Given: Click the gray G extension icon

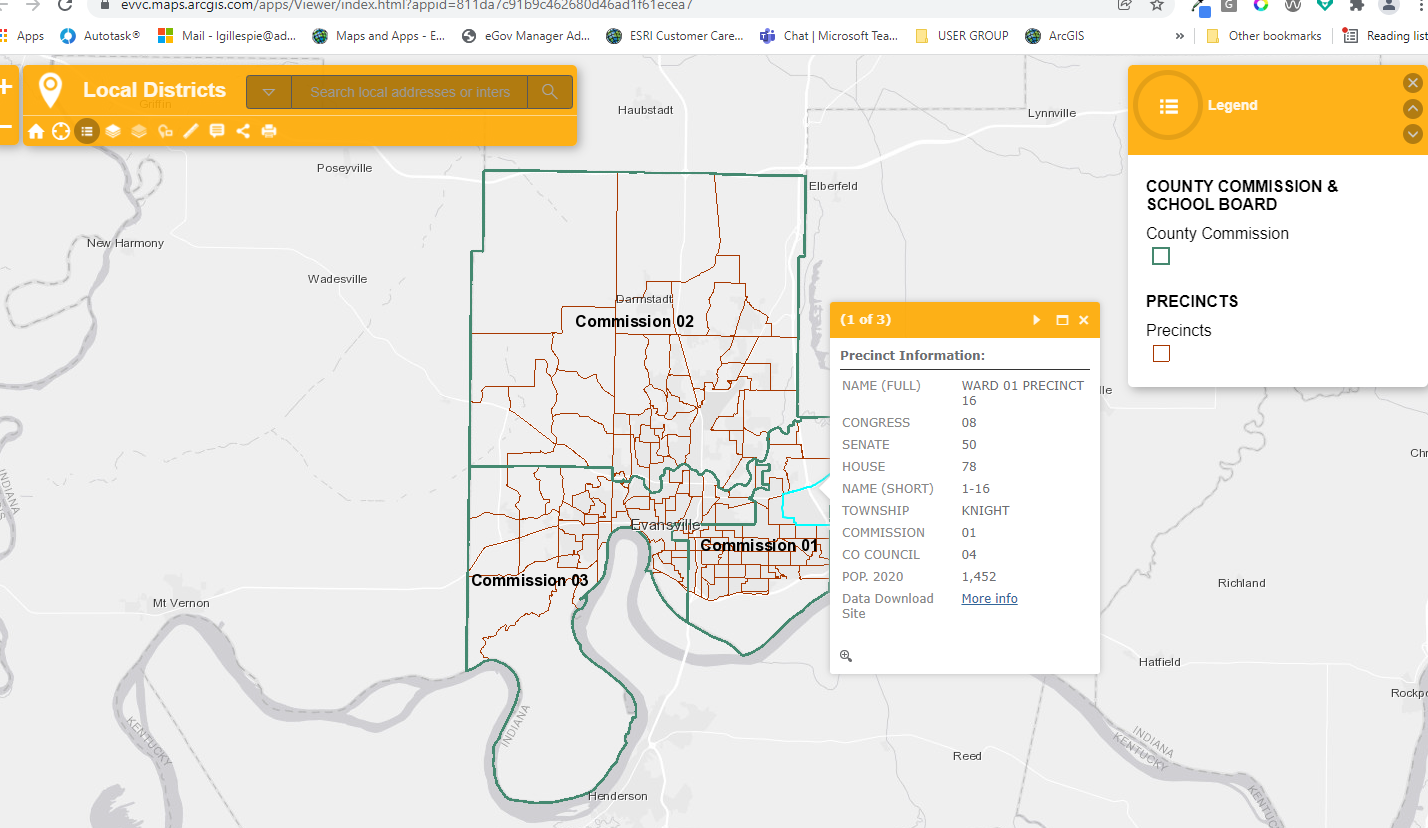Looking at the screenshot, I should click(x=1229, y=5).
